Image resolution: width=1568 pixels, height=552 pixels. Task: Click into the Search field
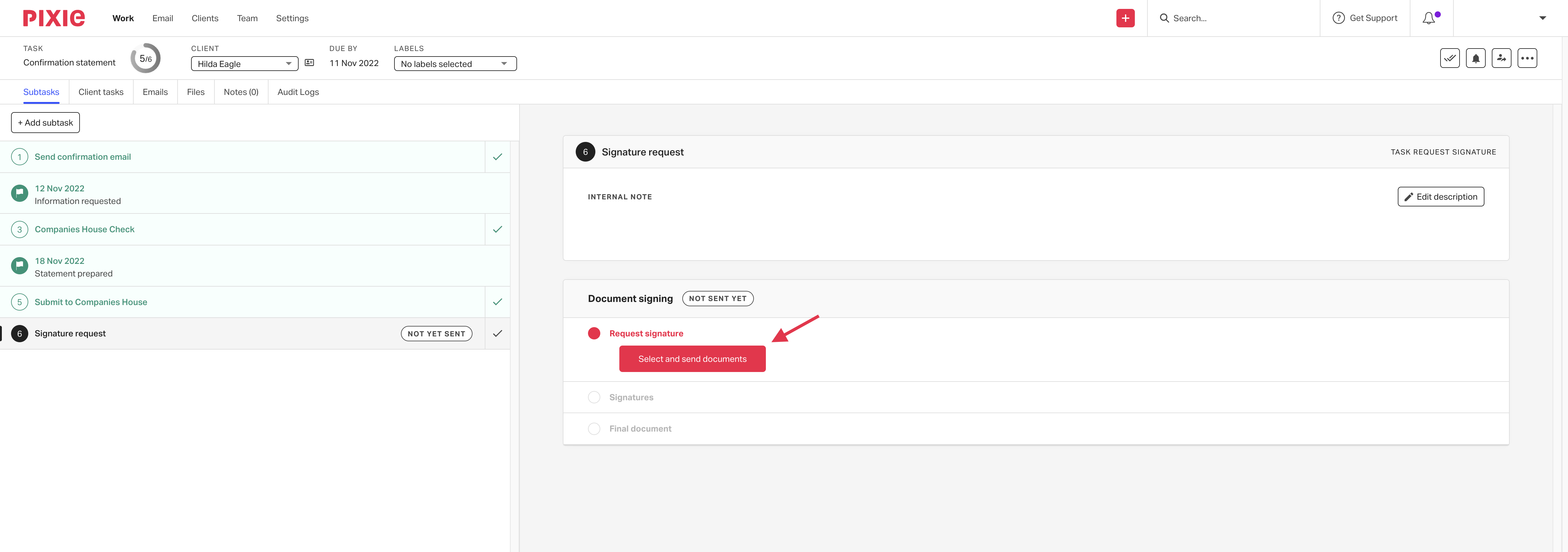point(1236,18)
